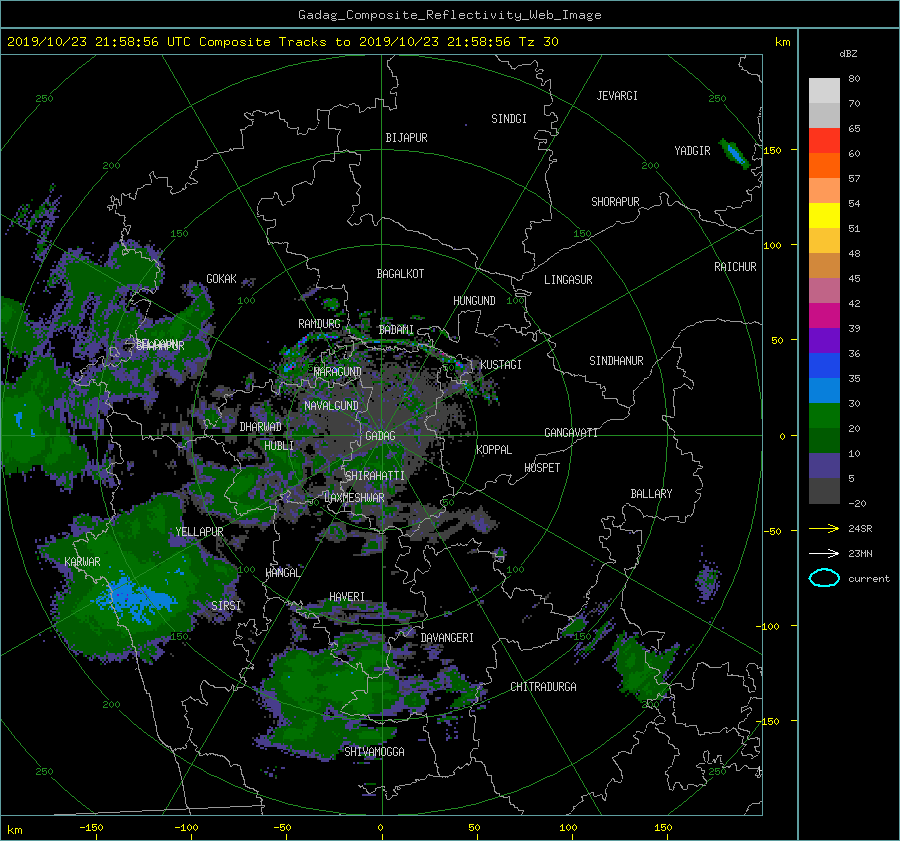Click the HANGAL label
Viewport: 900px width, 841px height.
click(282, 573)
